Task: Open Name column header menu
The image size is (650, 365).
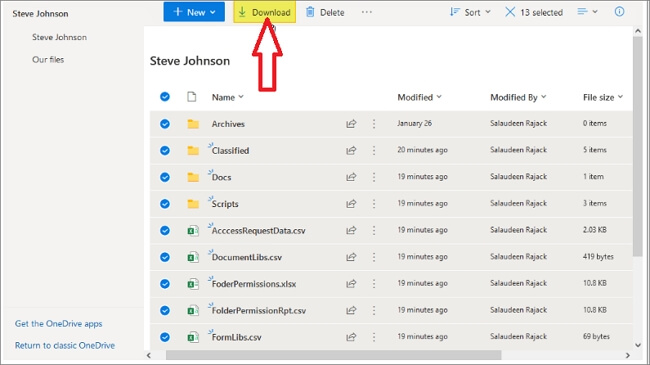Action: tap(228, 97)
